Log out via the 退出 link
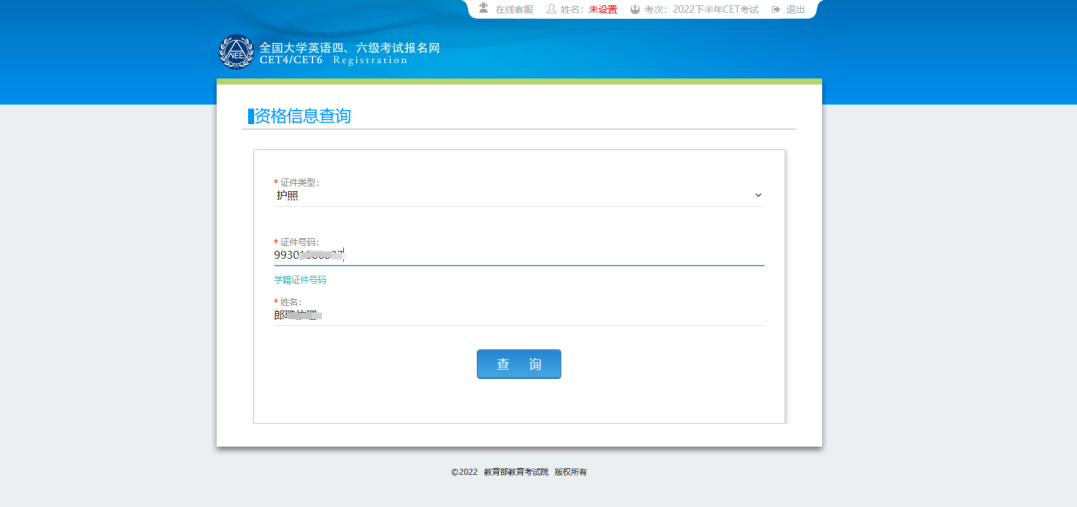This screenshot has width=1077, height=507. click(795, 10)
